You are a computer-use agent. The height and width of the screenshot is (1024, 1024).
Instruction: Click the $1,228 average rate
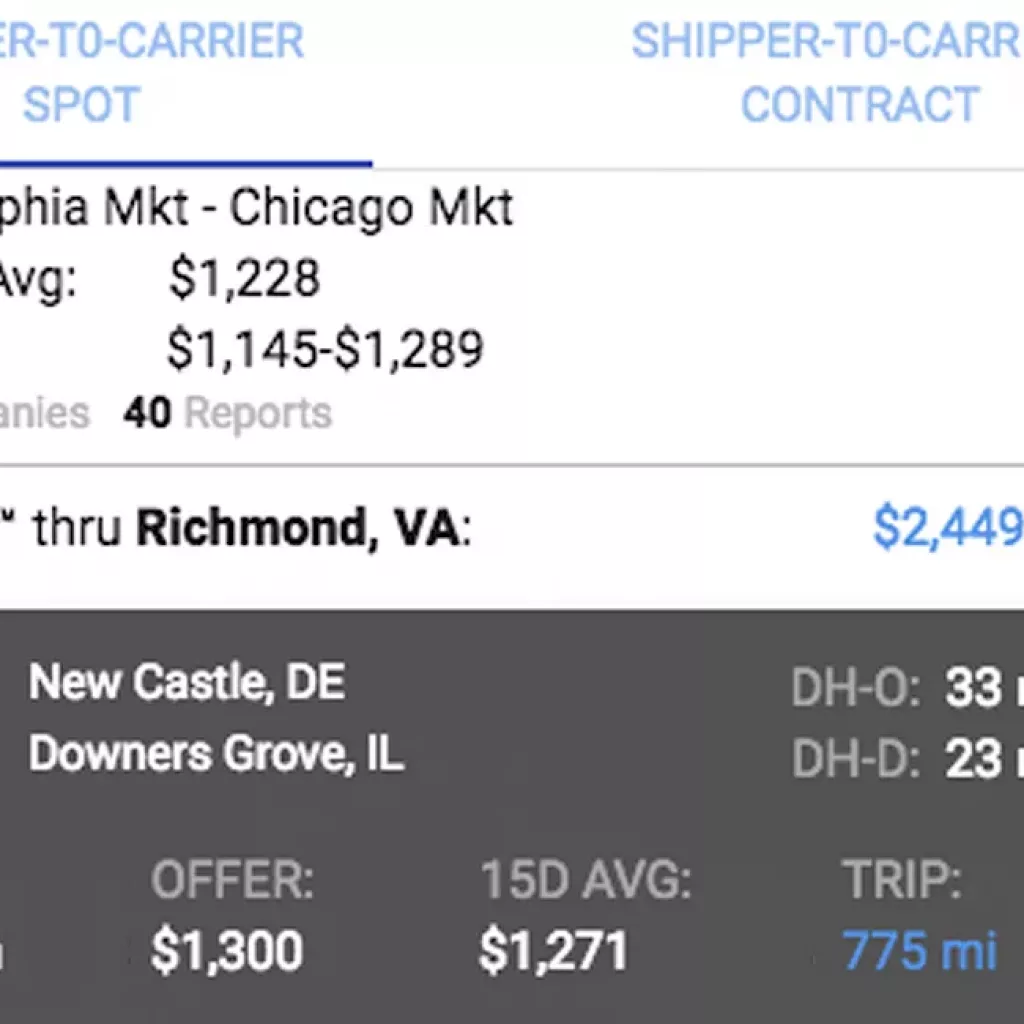244,278
